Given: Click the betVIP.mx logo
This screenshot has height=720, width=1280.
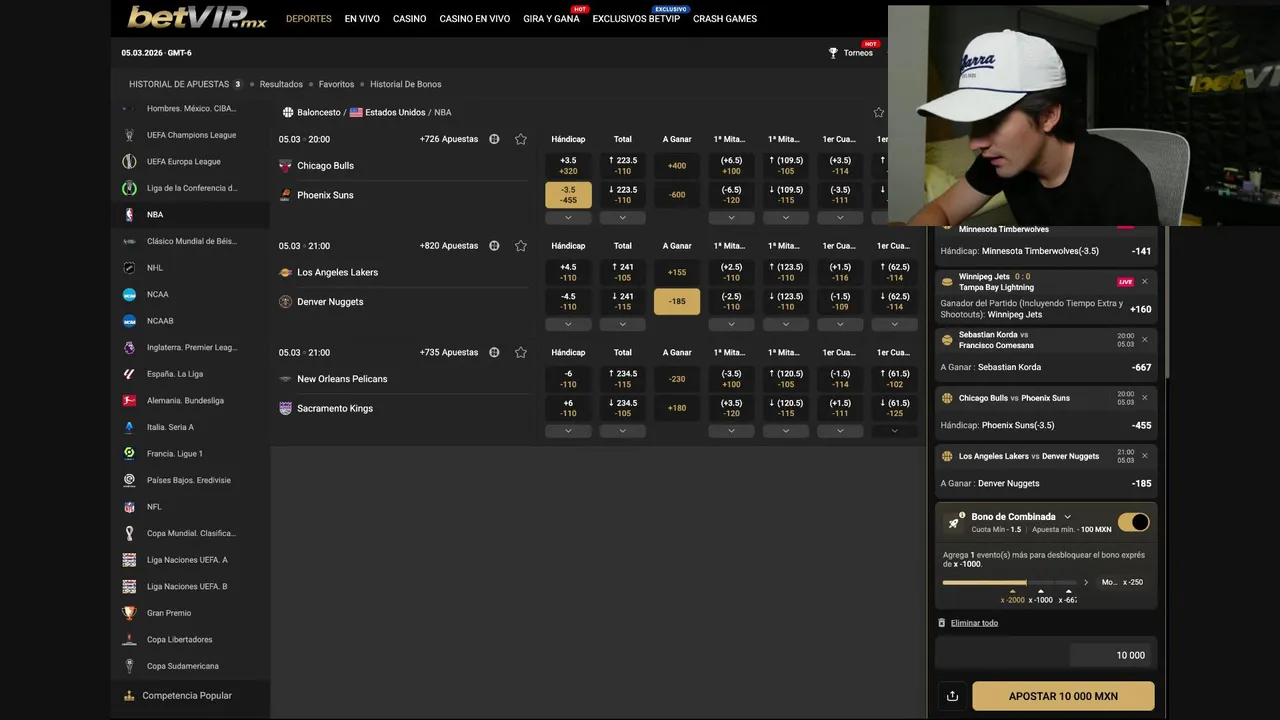Looking at the screenshot, I should [x=197, y=17].
